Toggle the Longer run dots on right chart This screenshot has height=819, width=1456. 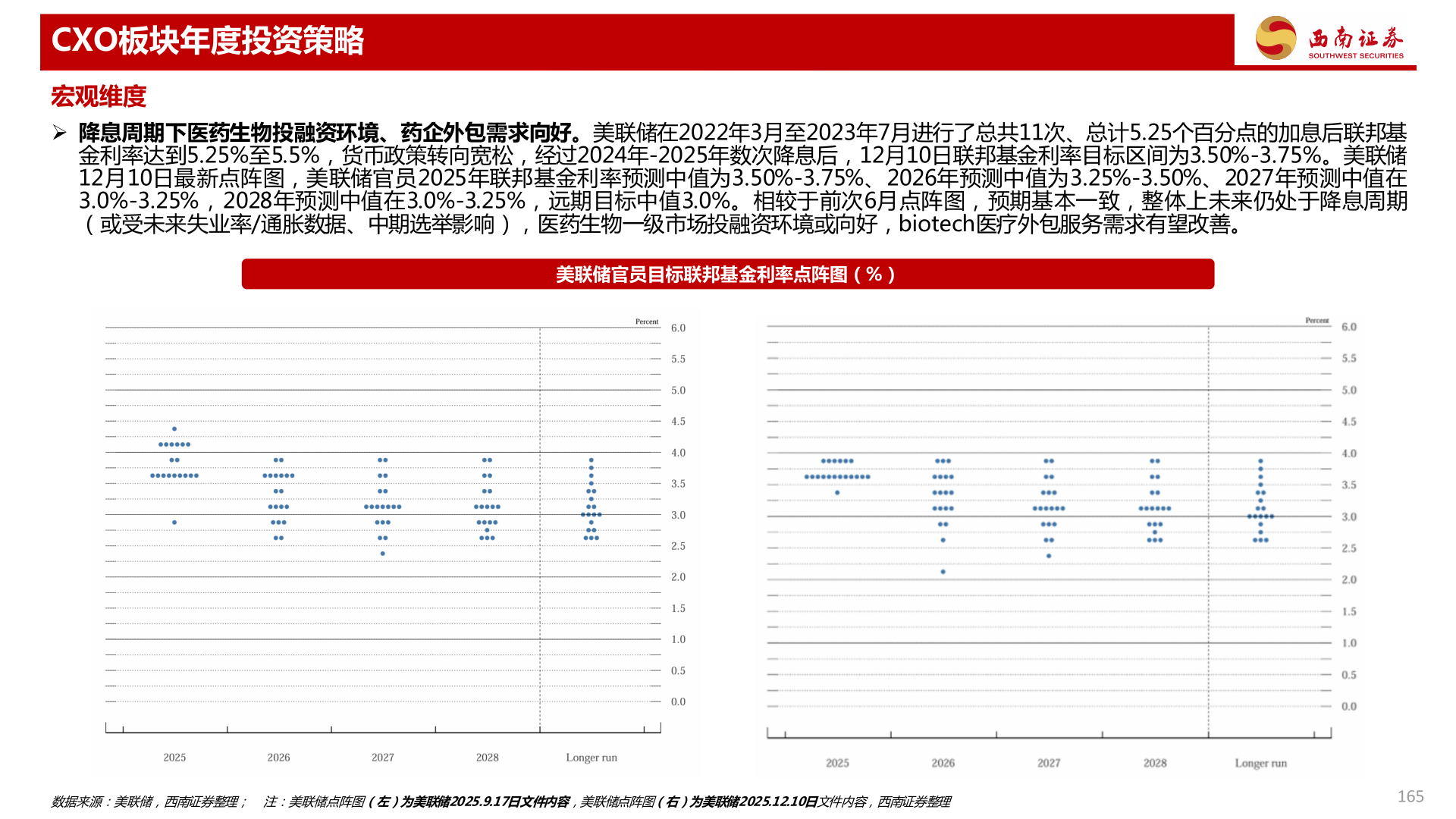[x=1261, y=500]
